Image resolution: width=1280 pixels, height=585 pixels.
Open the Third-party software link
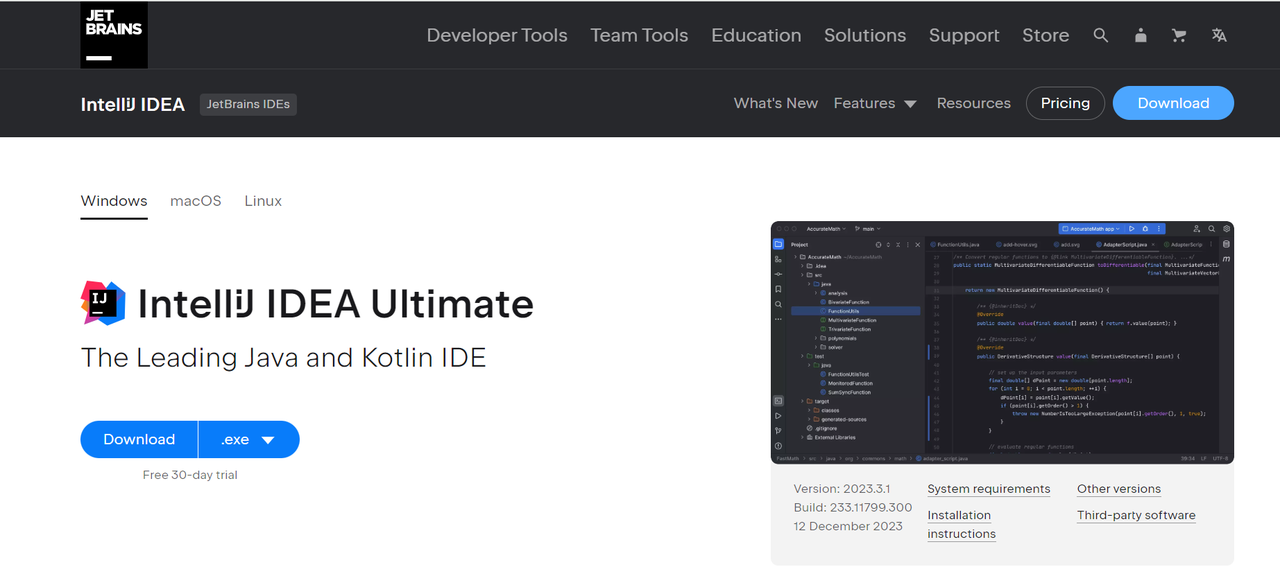click(x=1136, y=515)
